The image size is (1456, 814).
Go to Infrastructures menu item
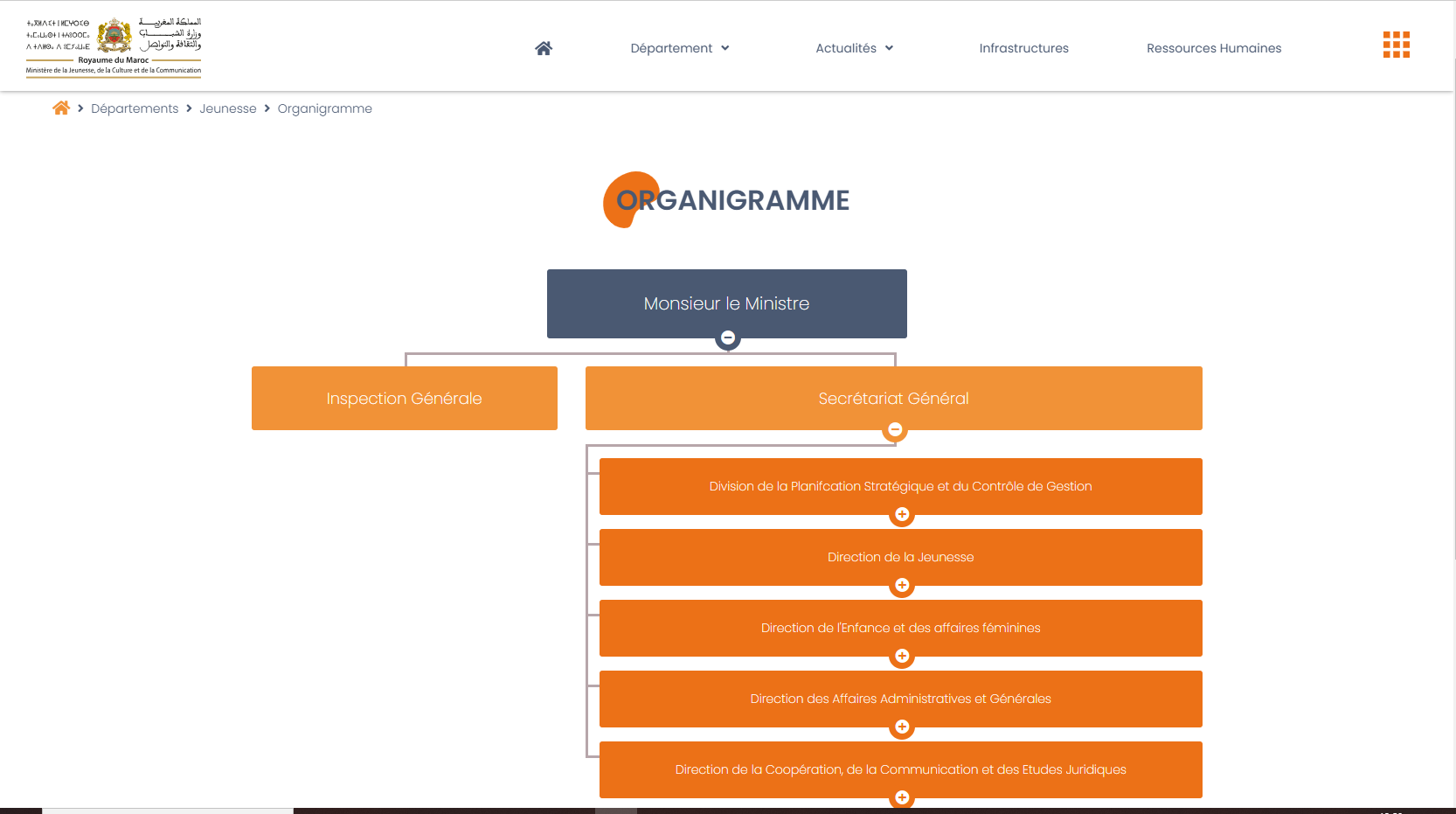coord(1023,48)
